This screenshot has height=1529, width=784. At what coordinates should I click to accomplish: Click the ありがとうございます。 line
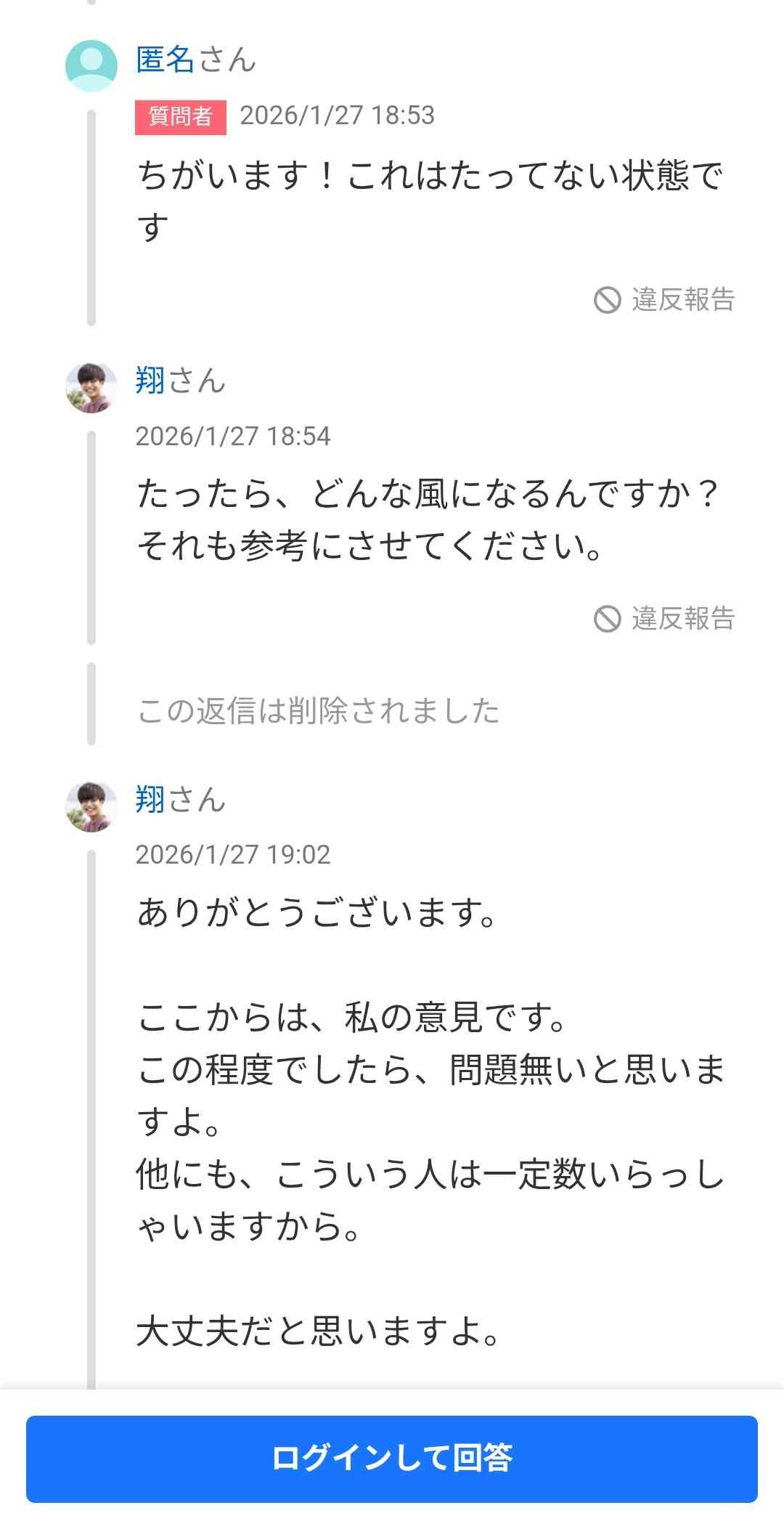tap(317, 912)
